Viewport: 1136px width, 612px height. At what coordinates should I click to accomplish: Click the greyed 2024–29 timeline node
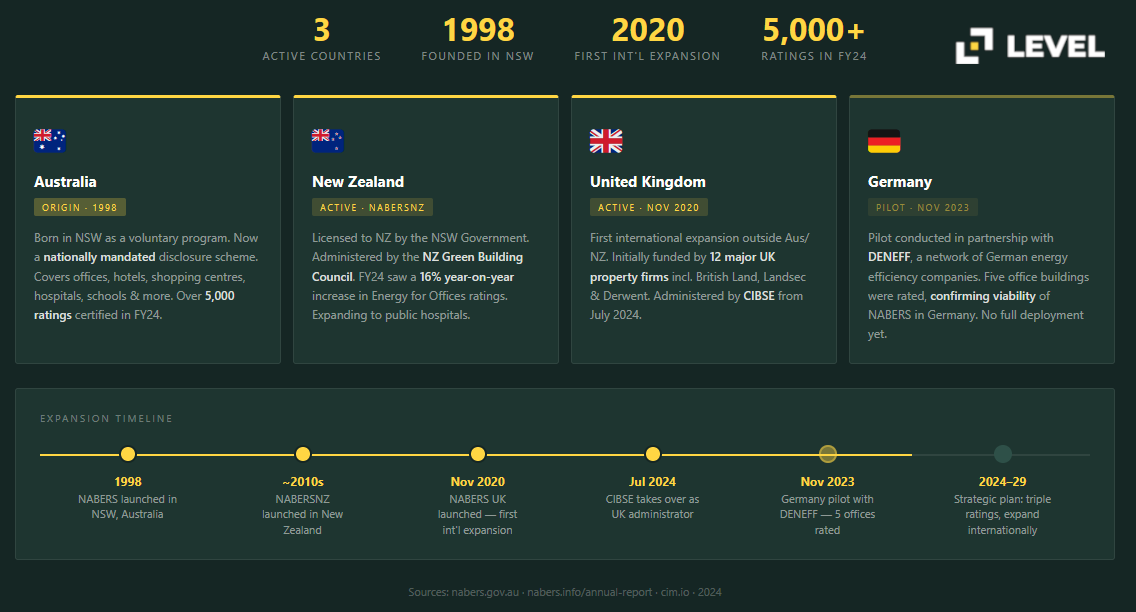point(1002,454)
